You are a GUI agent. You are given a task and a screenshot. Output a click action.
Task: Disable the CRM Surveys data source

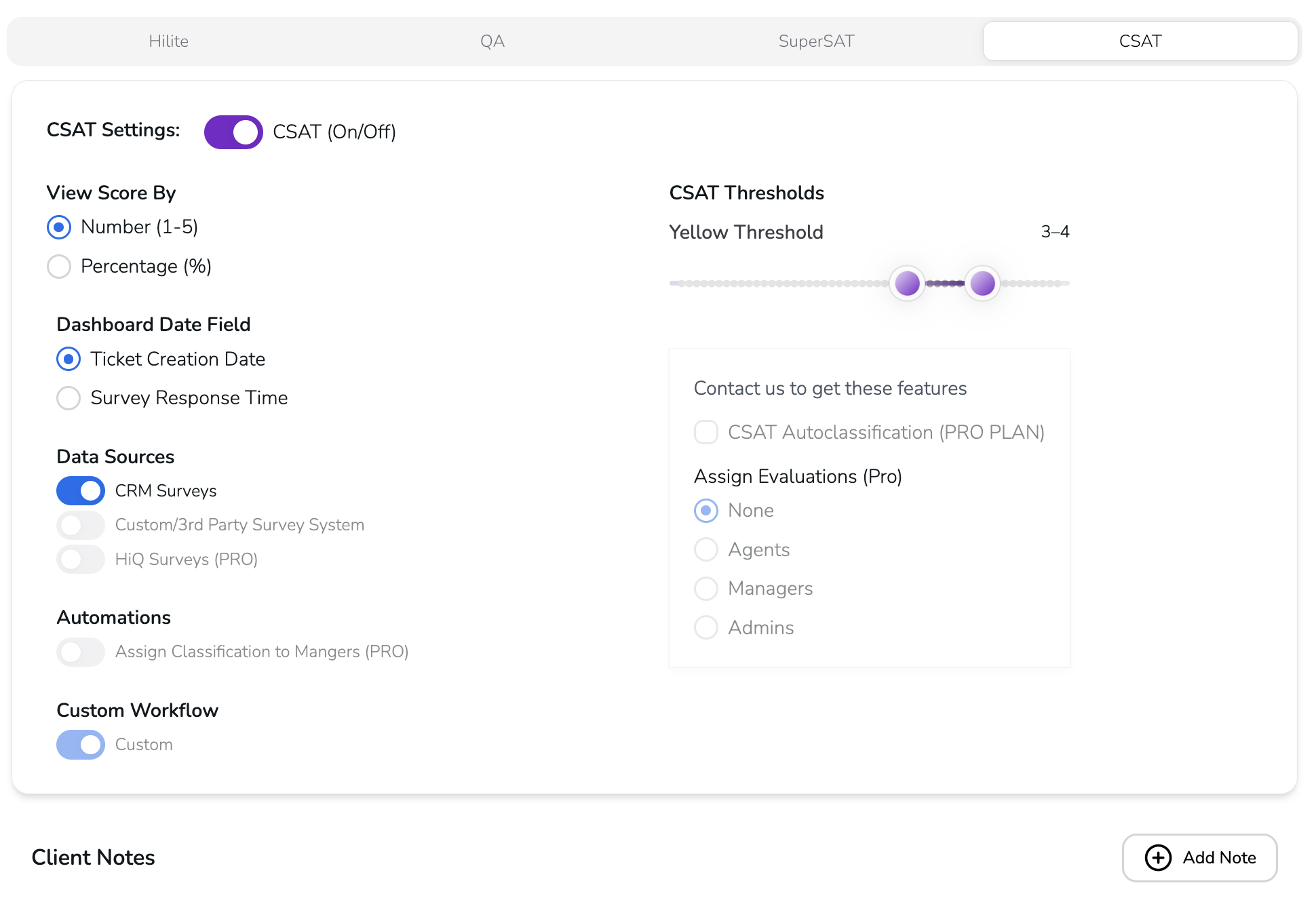[81, 491]
